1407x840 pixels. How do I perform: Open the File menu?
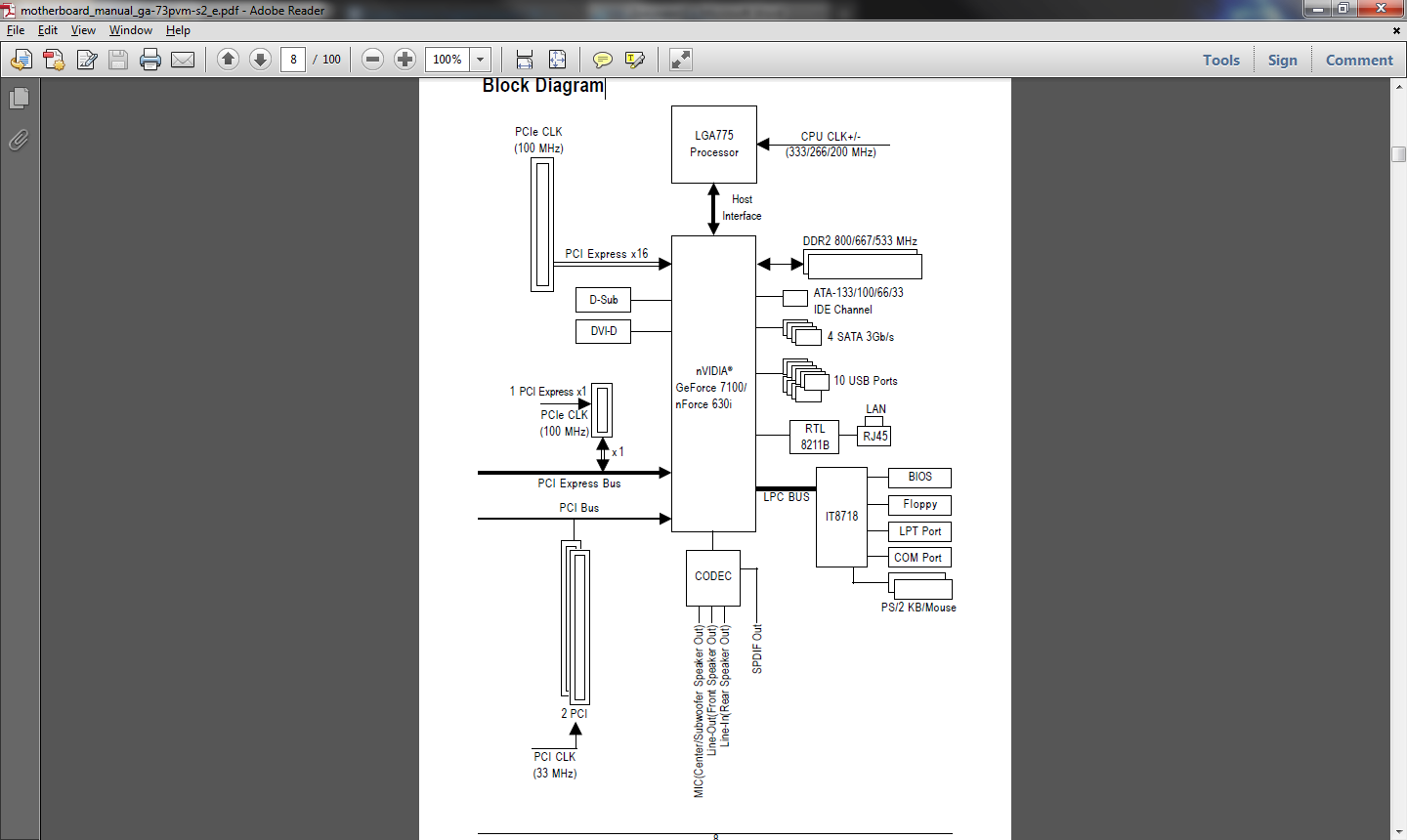(x=16, y=30)
